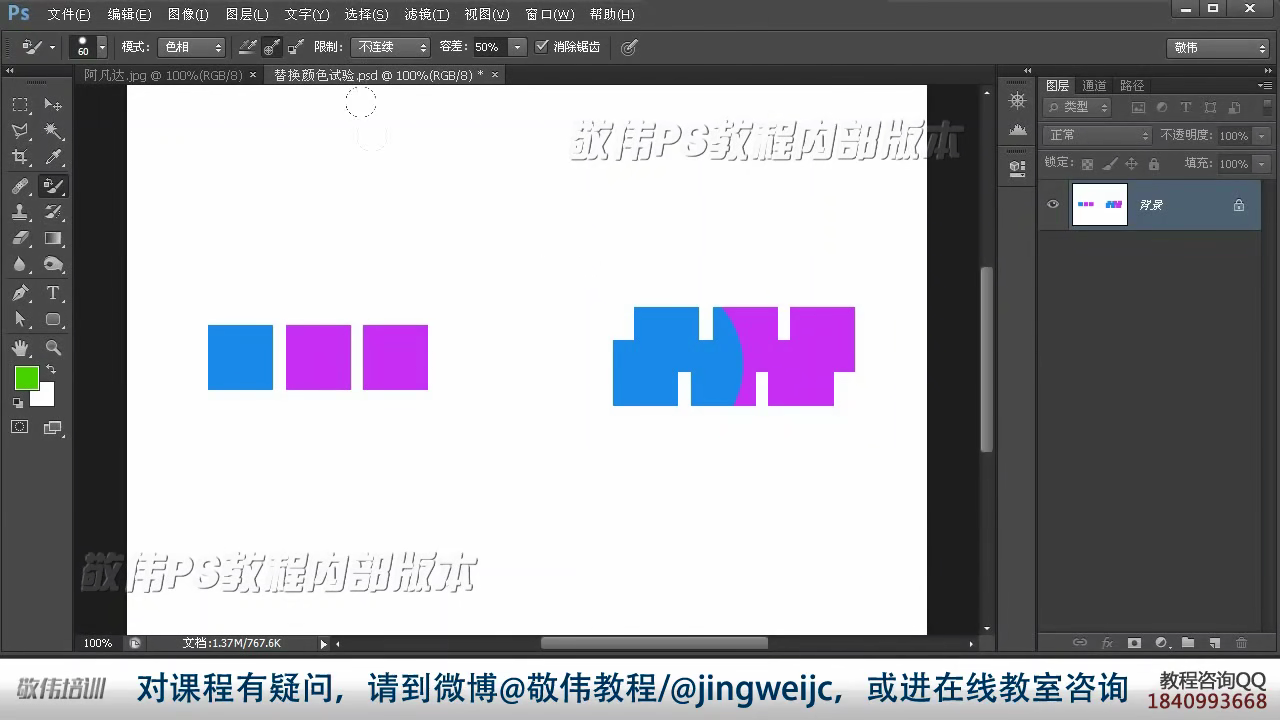Enable continuous sampling eyedropper option
The width and height of the screenshot is (1280, 720).
(248, 47)
